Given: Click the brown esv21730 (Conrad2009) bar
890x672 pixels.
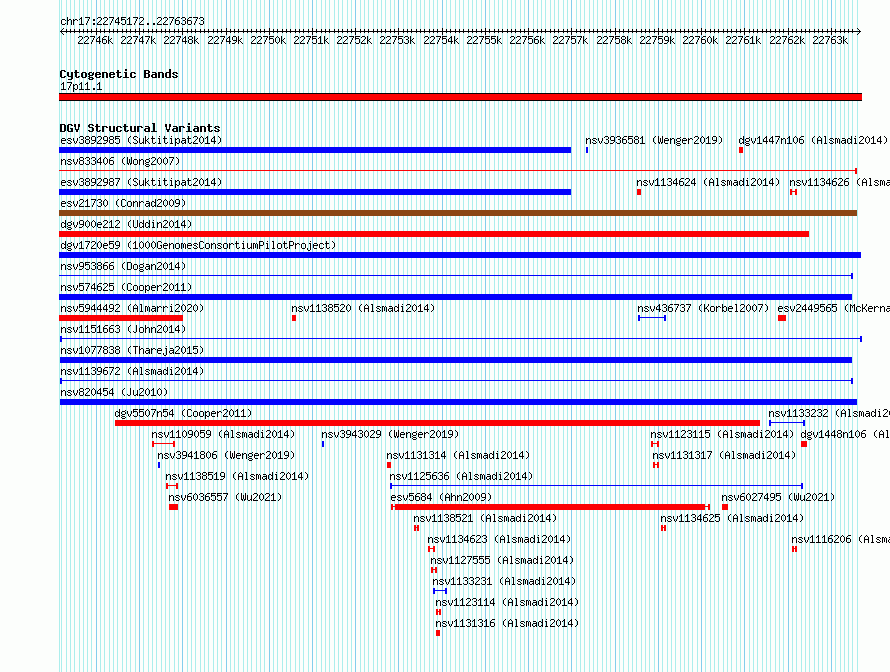Looking at the screenshot, I should tap(458, 213).
